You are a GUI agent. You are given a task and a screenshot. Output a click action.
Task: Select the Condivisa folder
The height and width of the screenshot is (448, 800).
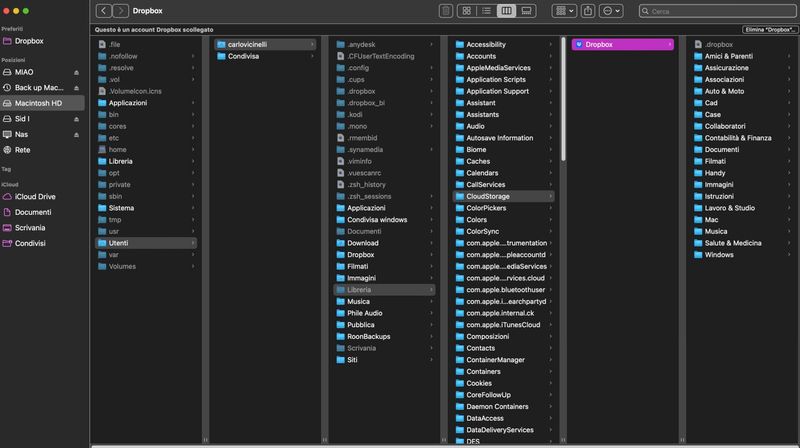(245, 56)
